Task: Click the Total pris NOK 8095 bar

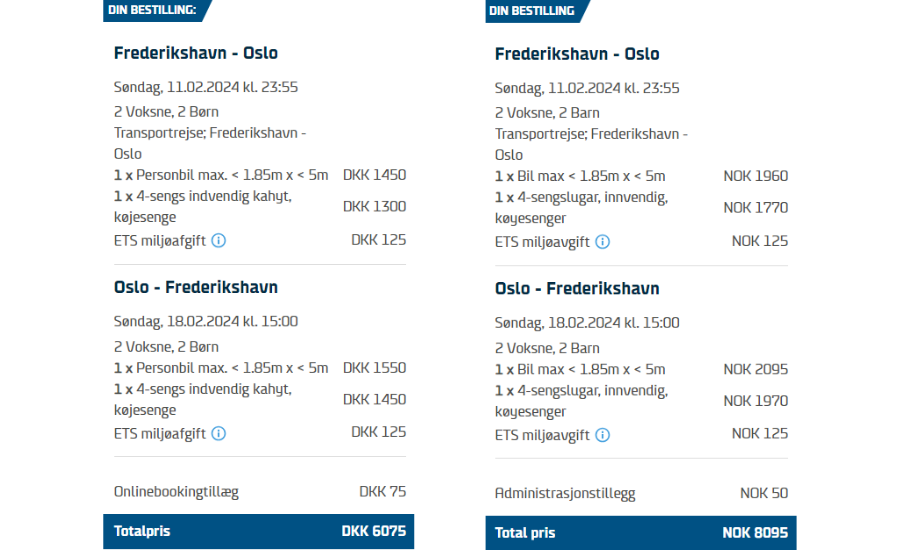Action: click(x=641, y=533)
